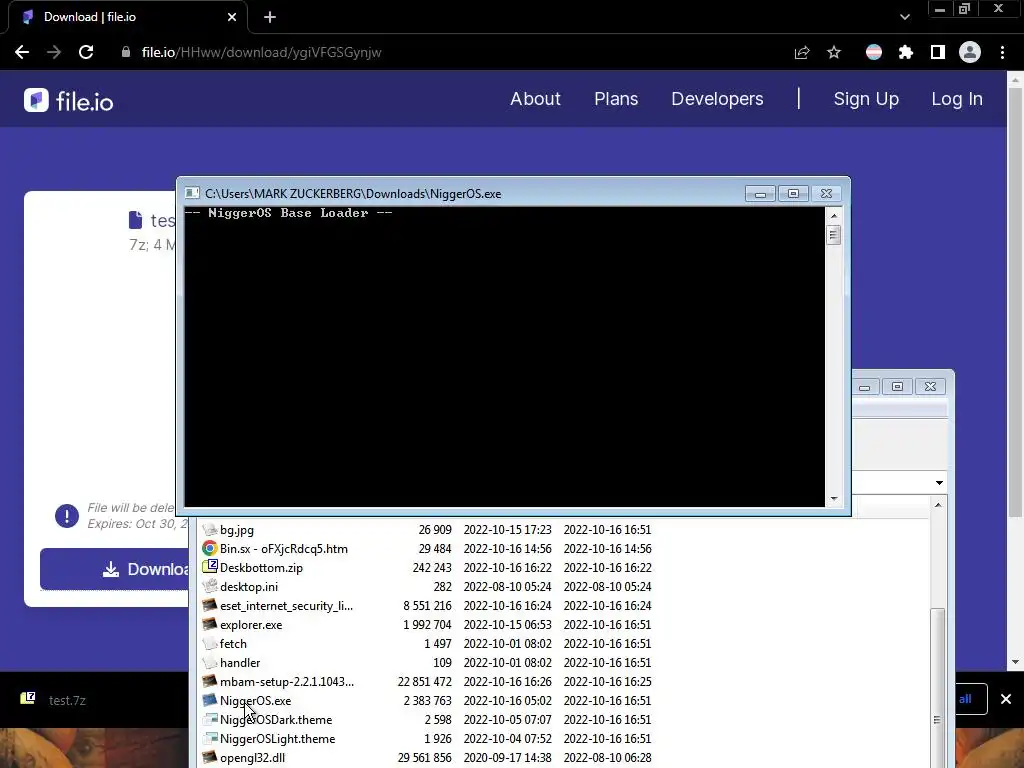Bookmark this page with the star icon

tap(834, 52)
